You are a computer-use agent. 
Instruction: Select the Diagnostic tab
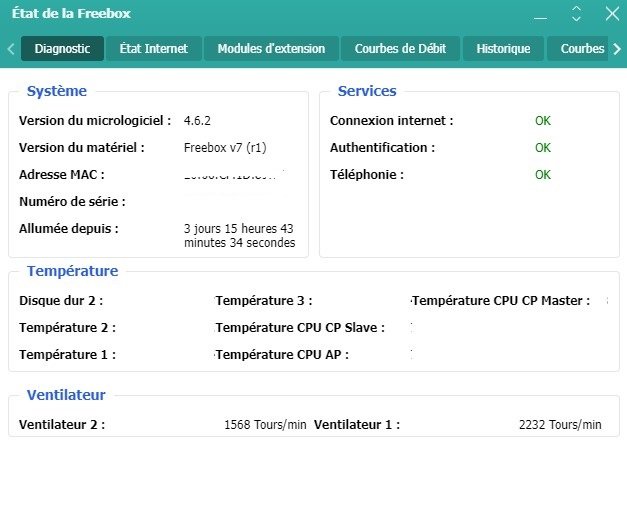tap(62, 48)
